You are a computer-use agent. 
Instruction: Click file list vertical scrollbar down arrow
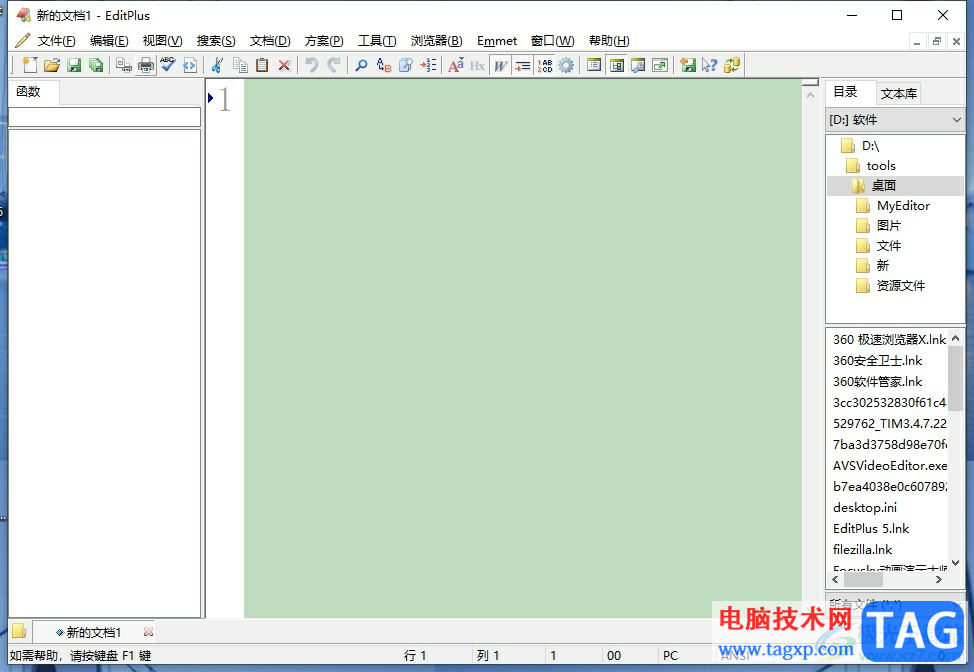coord(955,563)
